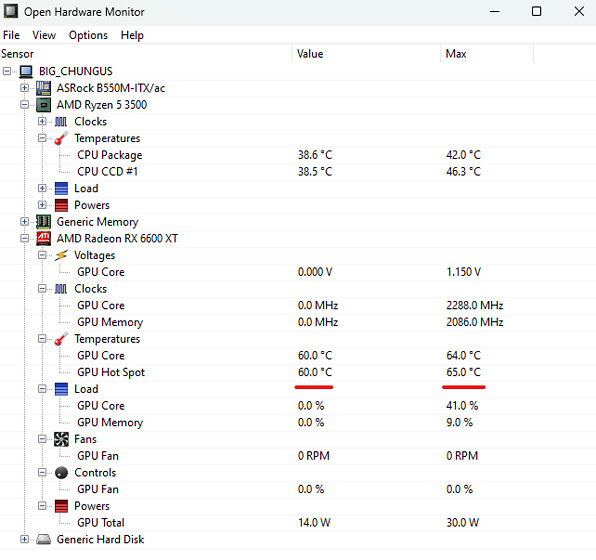Click the Ryzen Load blue bars icon
The image size is (596, 560).
tap(61, 188)
